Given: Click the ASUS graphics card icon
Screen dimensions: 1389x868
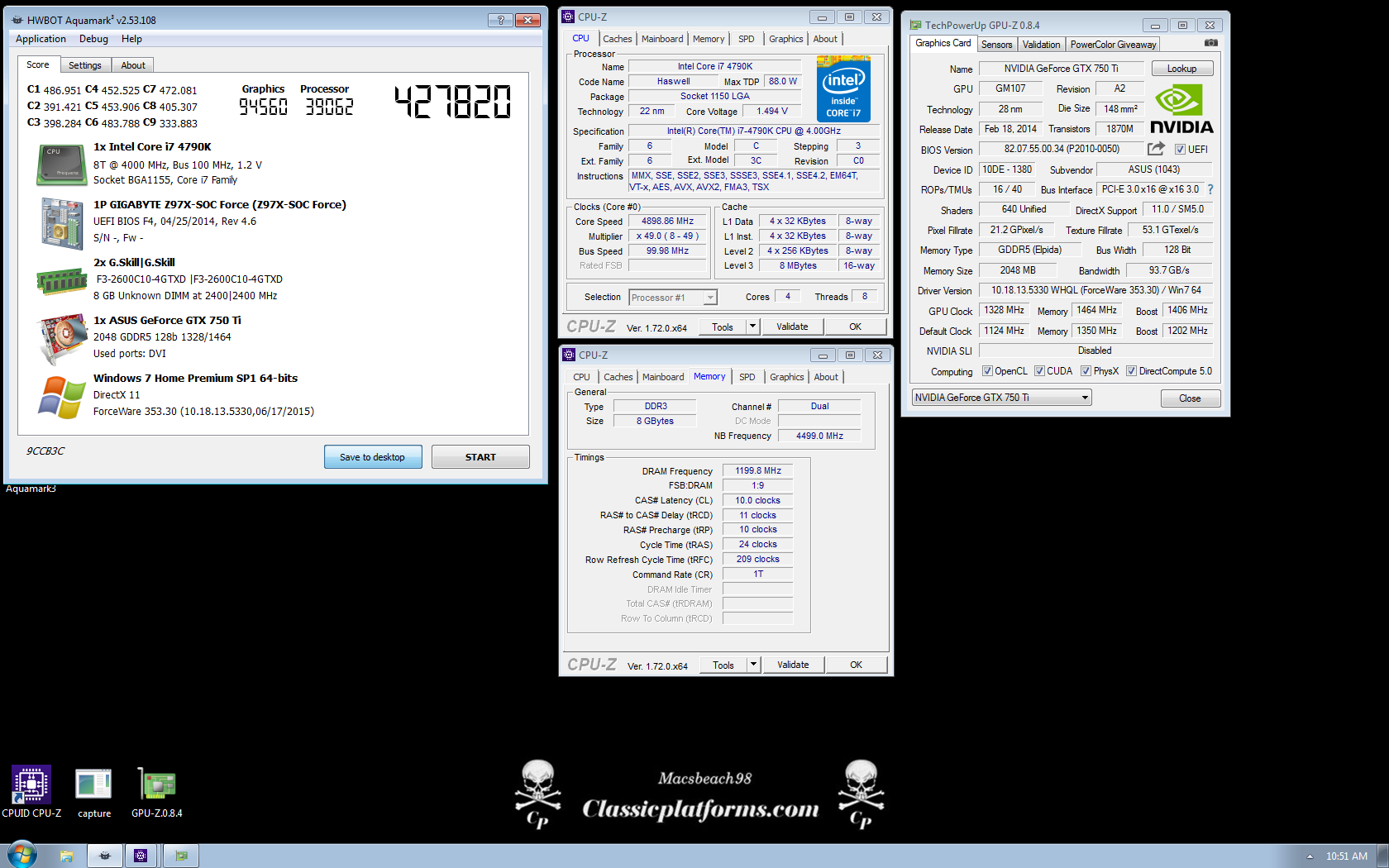Looking at the screenshot, I should pos(62,338).
